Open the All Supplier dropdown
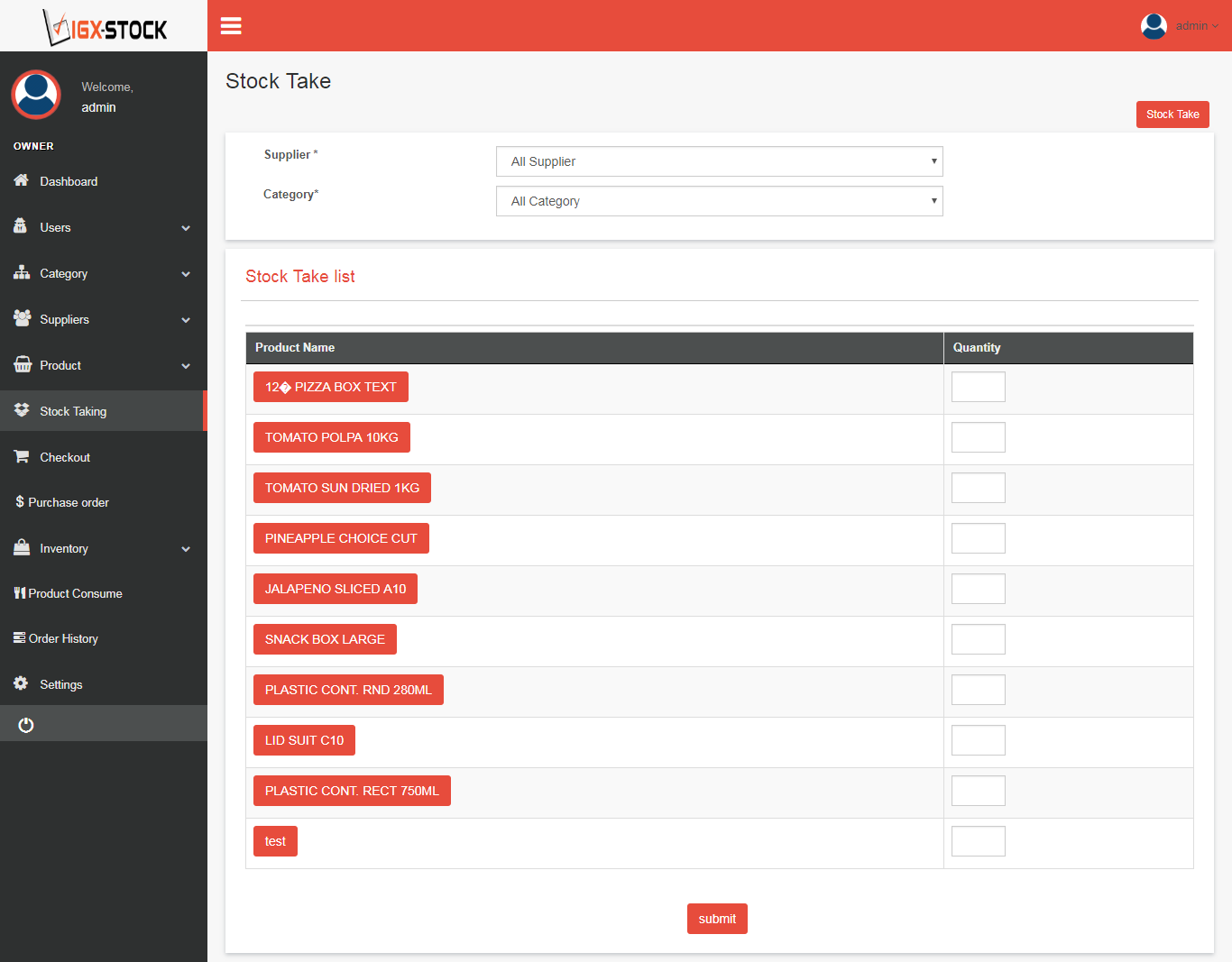 pyautogui.click(x=720, y=161)
